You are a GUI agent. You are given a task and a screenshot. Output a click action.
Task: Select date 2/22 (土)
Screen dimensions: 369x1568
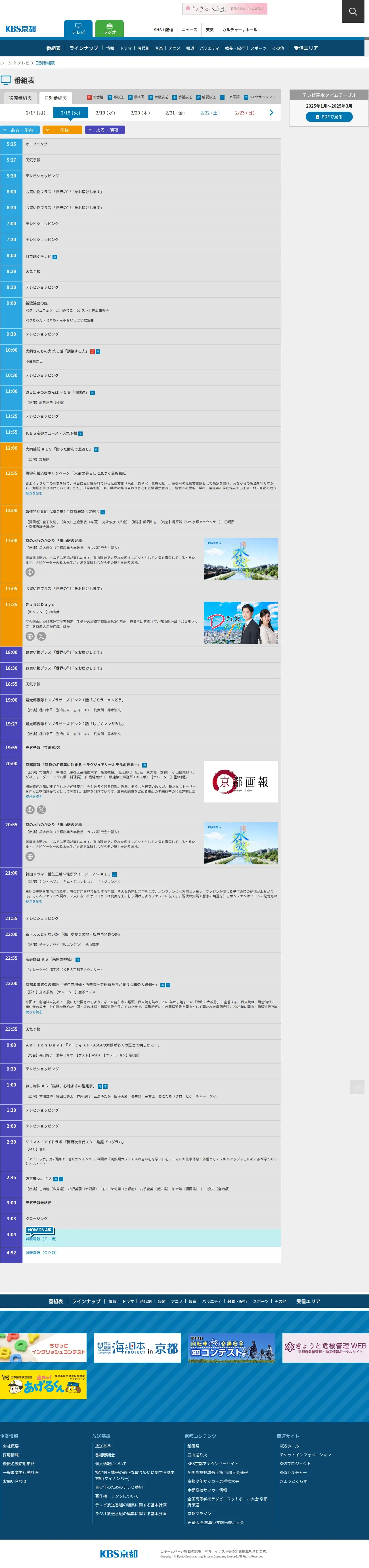tap(210, 112)
